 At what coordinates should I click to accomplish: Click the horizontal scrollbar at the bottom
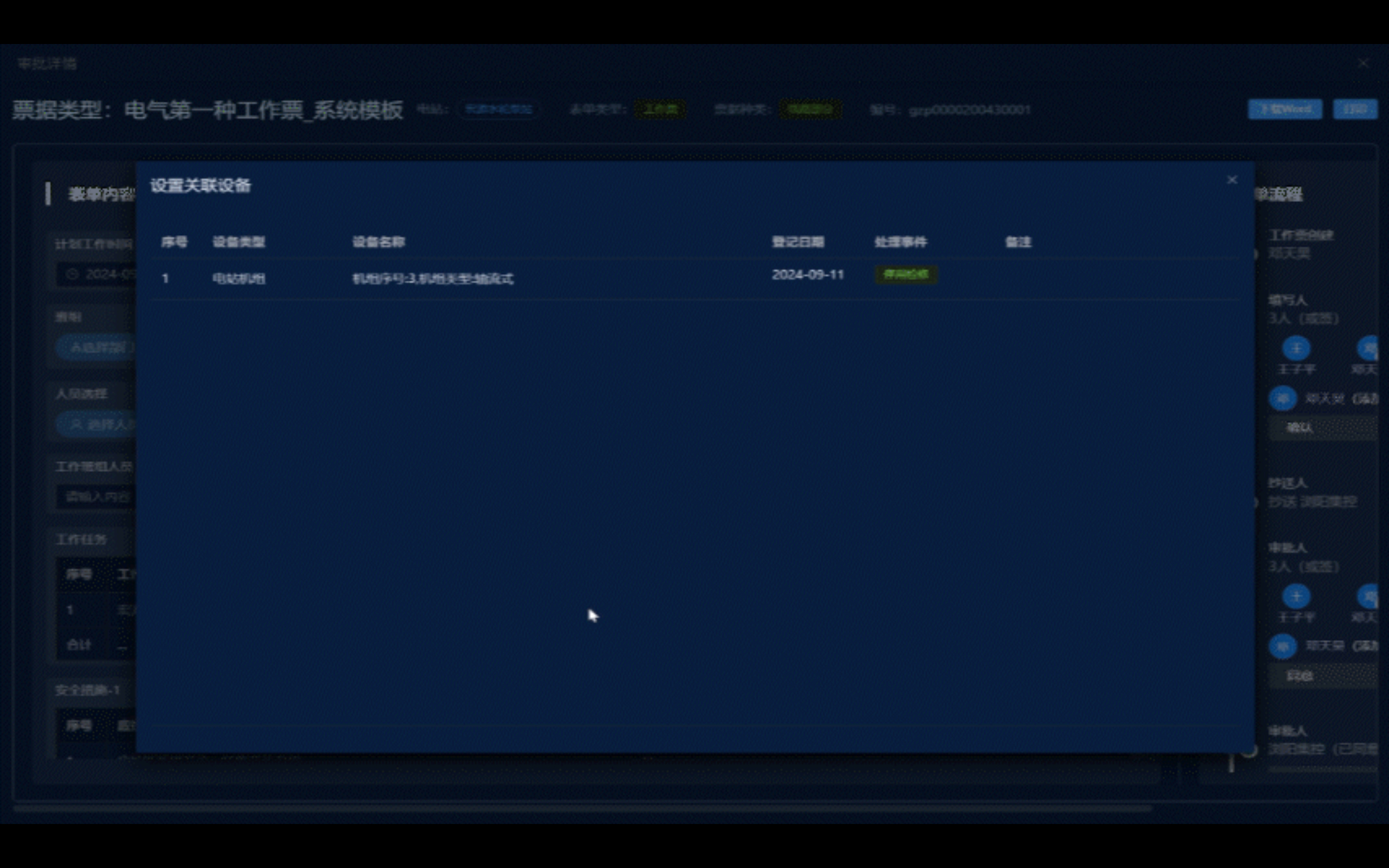pyautogui.click(x=582, y=808)
